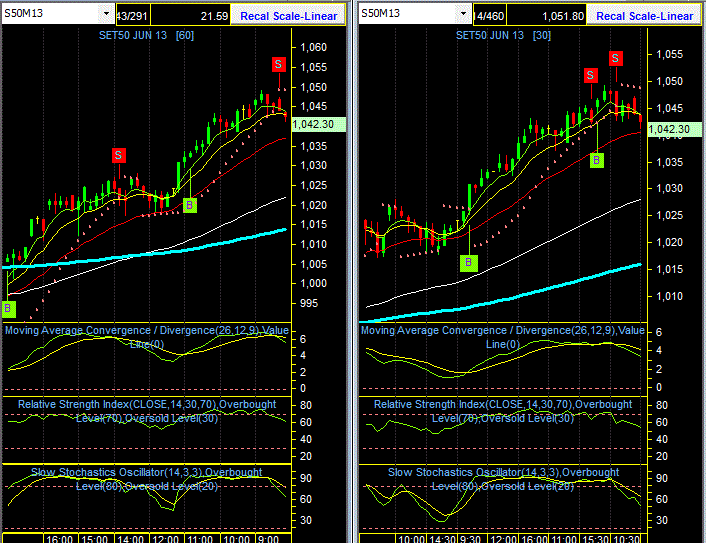Click the 1,042.30 price tag on left chart
Image resolution: width=706 pixels, height=543 pixels.
click(319, 124)
